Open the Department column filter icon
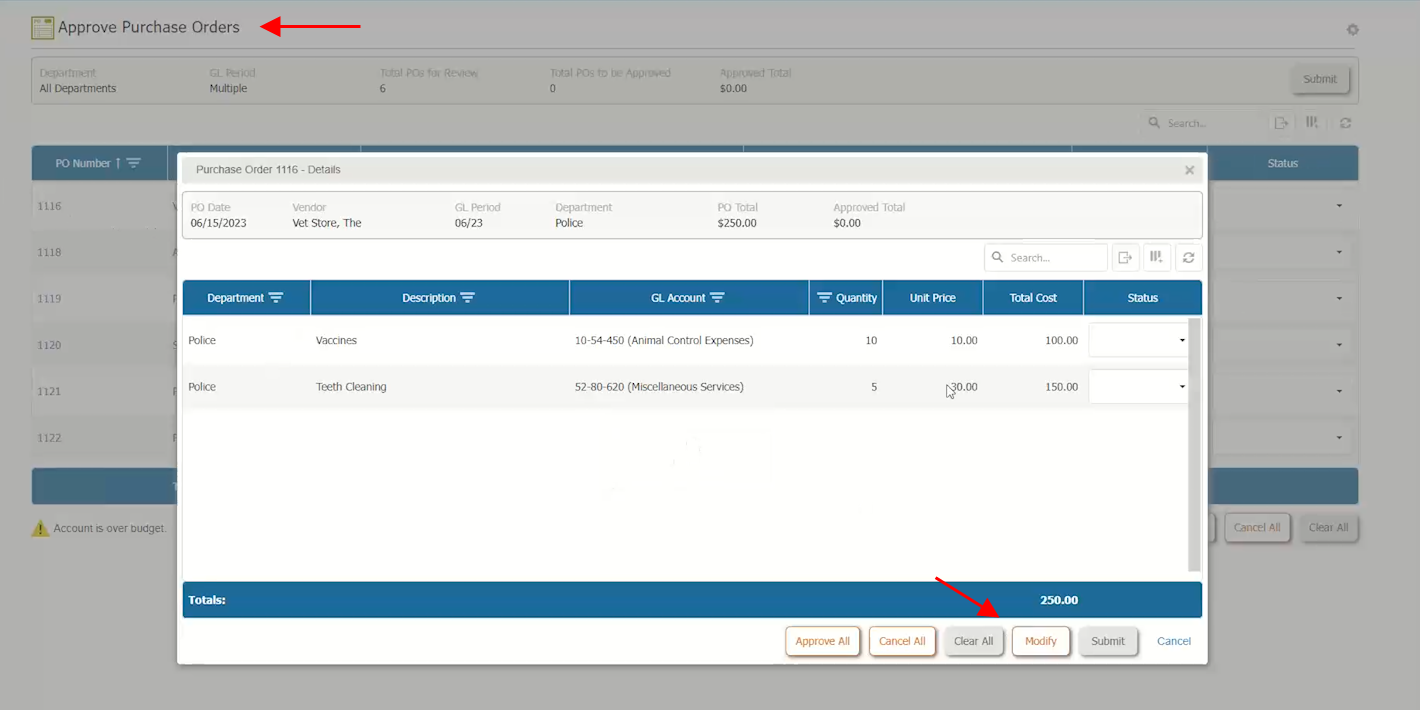 click(x=276, y=298)
